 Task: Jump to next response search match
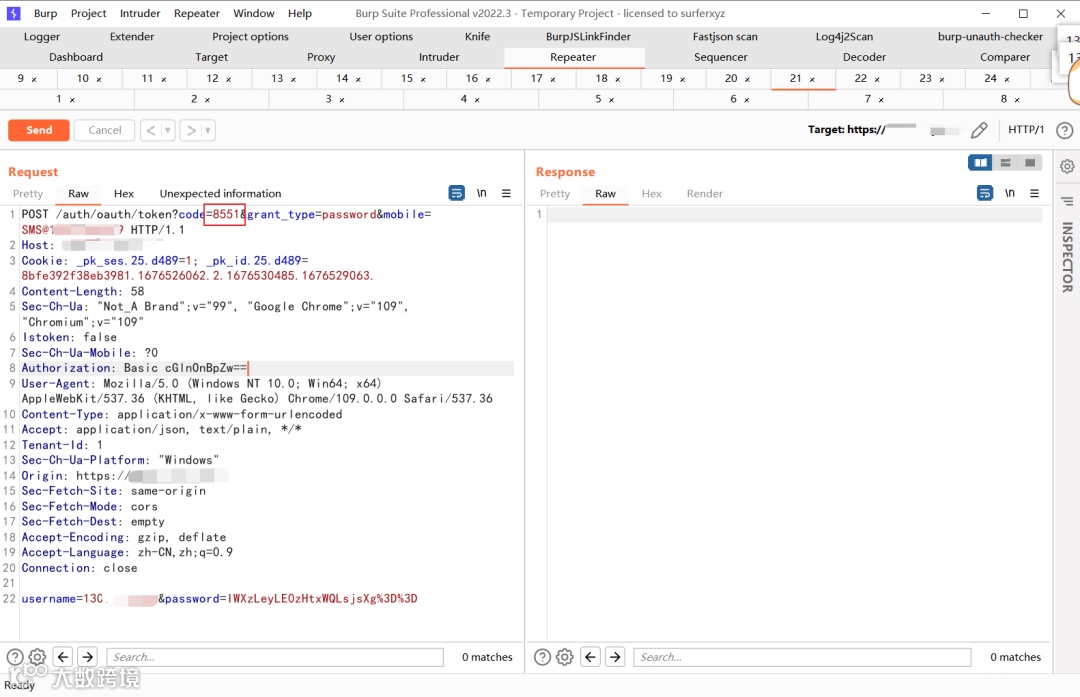click(615, 657)
